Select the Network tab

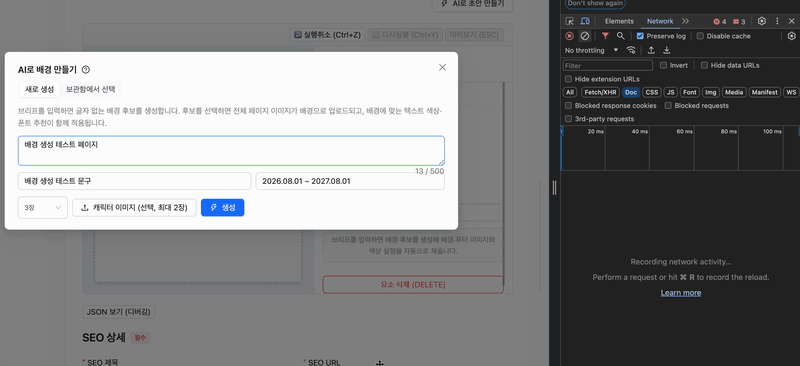point(660,21)
